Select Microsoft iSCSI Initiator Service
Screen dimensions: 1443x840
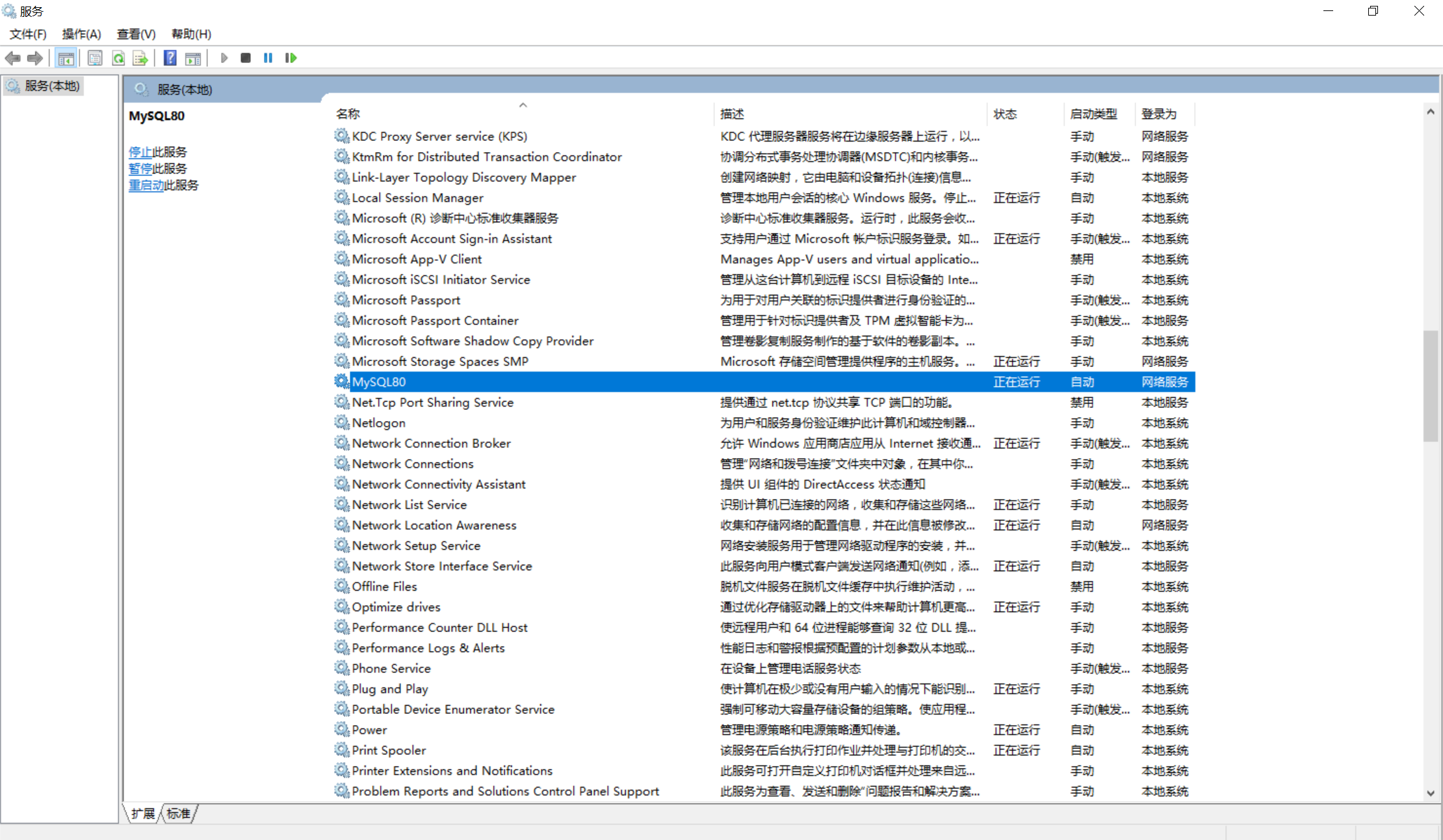pyautogui.click(x=764, y=279)
